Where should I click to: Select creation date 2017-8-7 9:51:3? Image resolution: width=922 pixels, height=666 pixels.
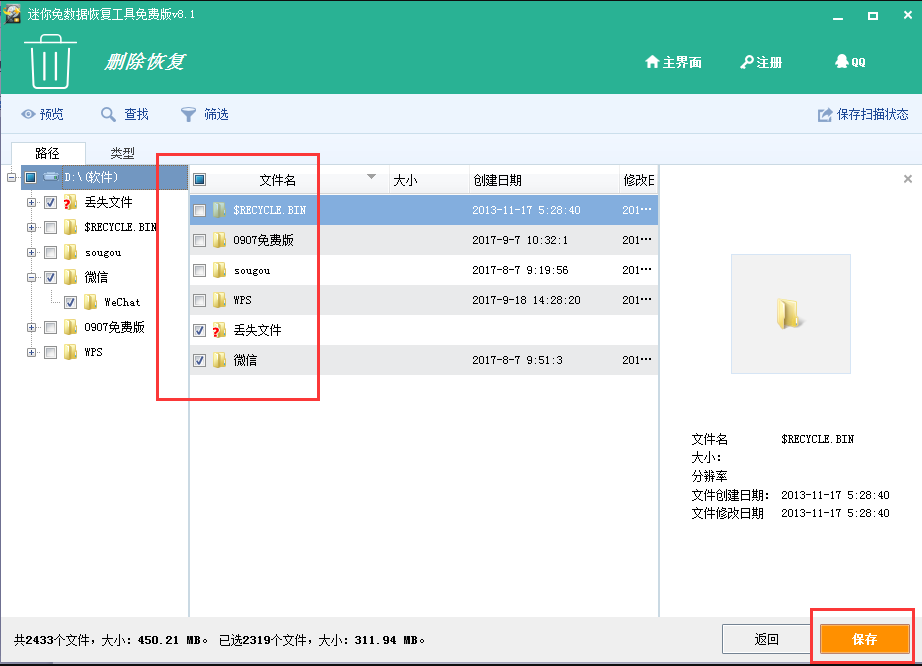(x=517, y=360)
